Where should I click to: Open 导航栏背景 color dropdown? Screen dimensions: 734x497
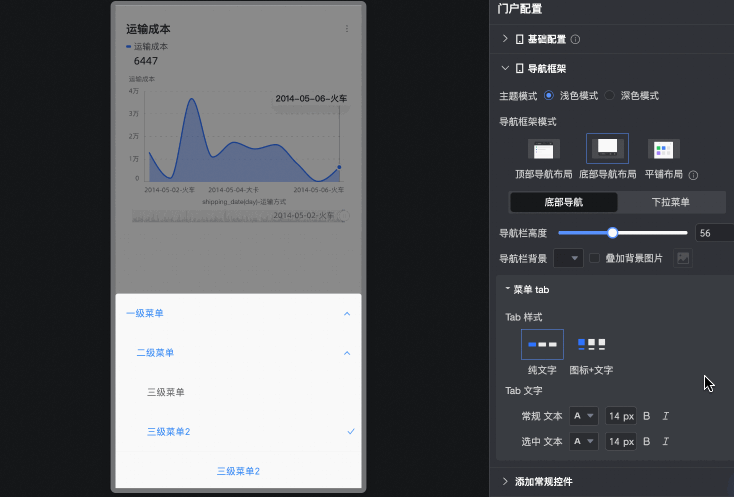click(568, 258)
